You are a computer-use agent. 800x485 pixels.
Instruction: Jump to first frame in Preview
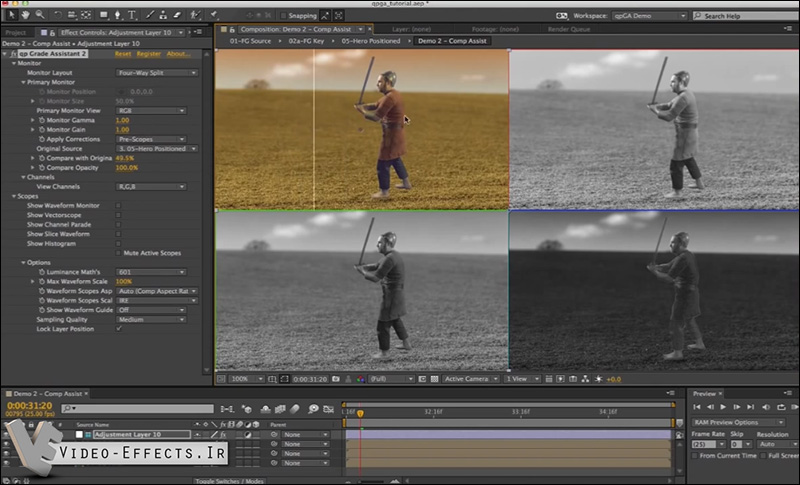pos(696,406)
